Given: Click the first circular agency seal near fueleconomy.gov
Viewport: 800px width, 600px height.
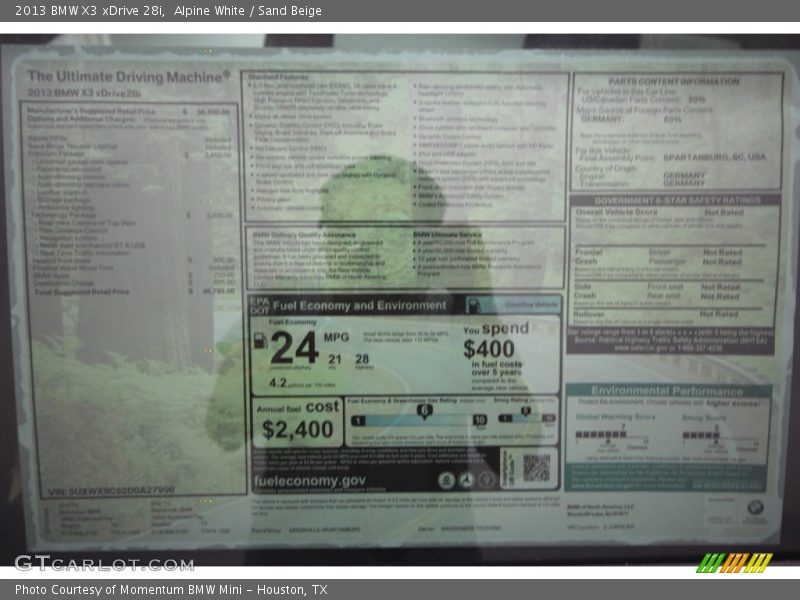Looking at the screenshot, I should point(446,480).
